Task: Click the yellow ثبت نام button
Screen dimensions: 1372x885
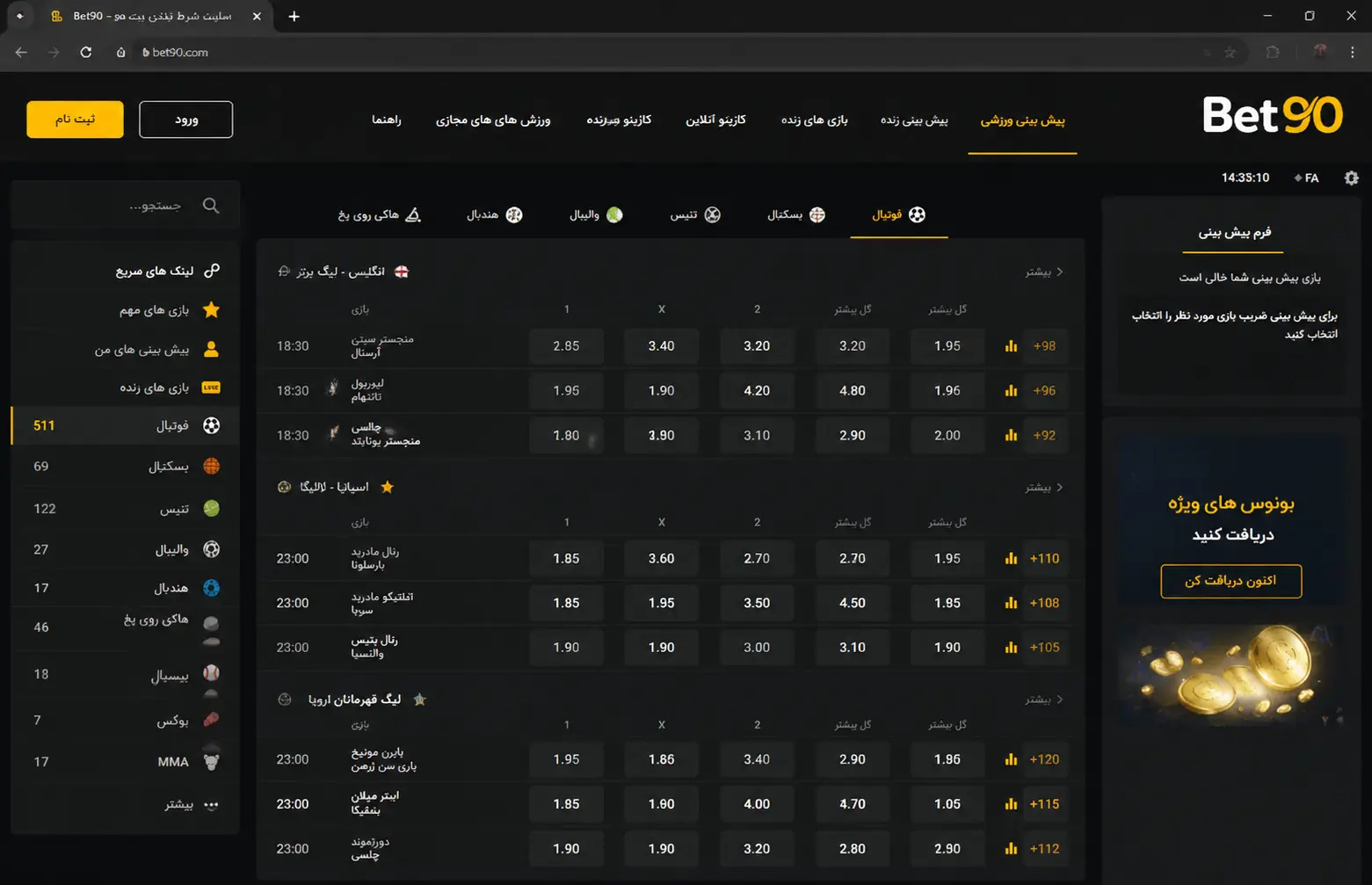Action: coord(75,120)
